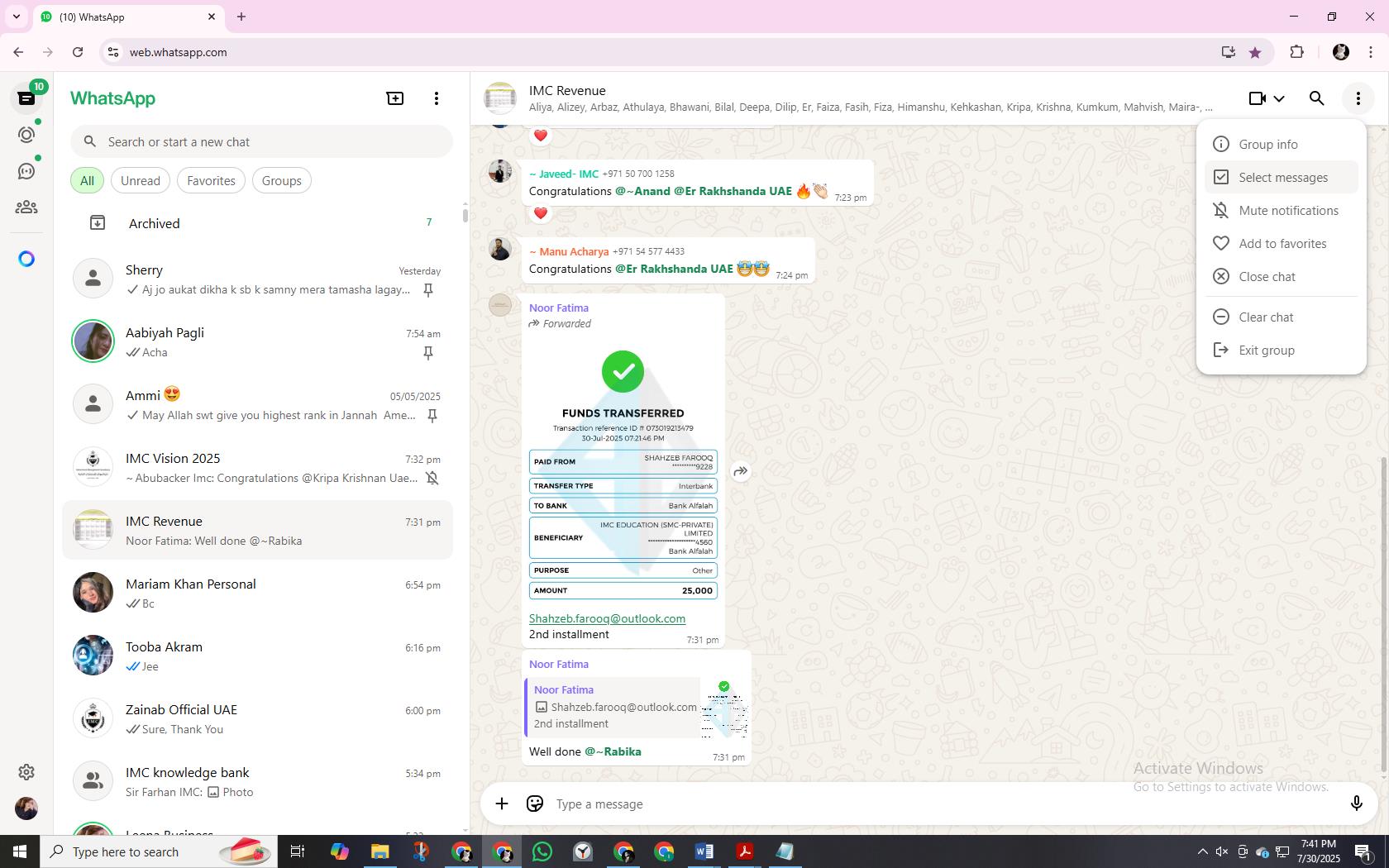Viewport: 1389px width, 868px height.
Task: Search within IMC Revenue chat
Action: click(x=1317, y=98)
